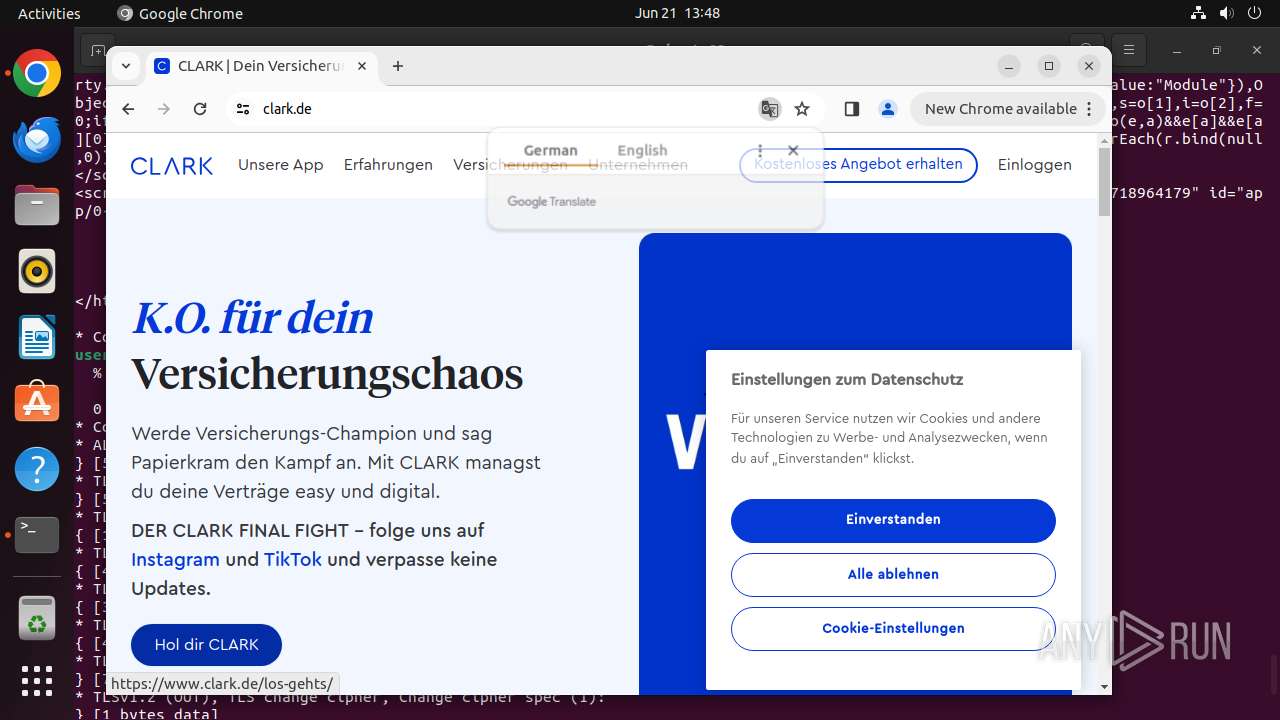The width and height of the screenshot is (1280, 720).
Task: Go forward in Chrome
Action: 164,109
